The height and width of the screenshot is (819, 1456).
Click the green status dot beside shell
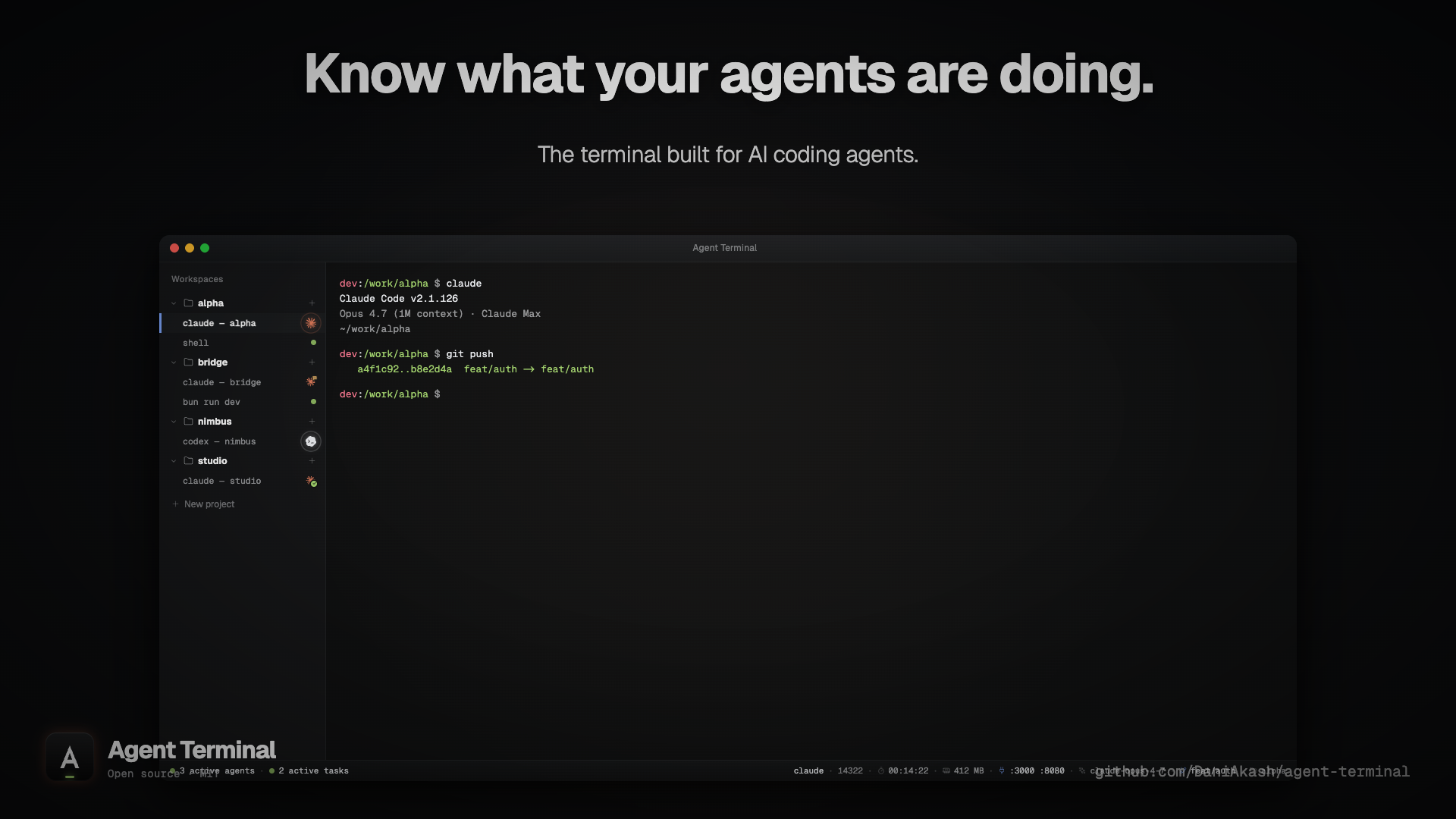click(313, 343)
